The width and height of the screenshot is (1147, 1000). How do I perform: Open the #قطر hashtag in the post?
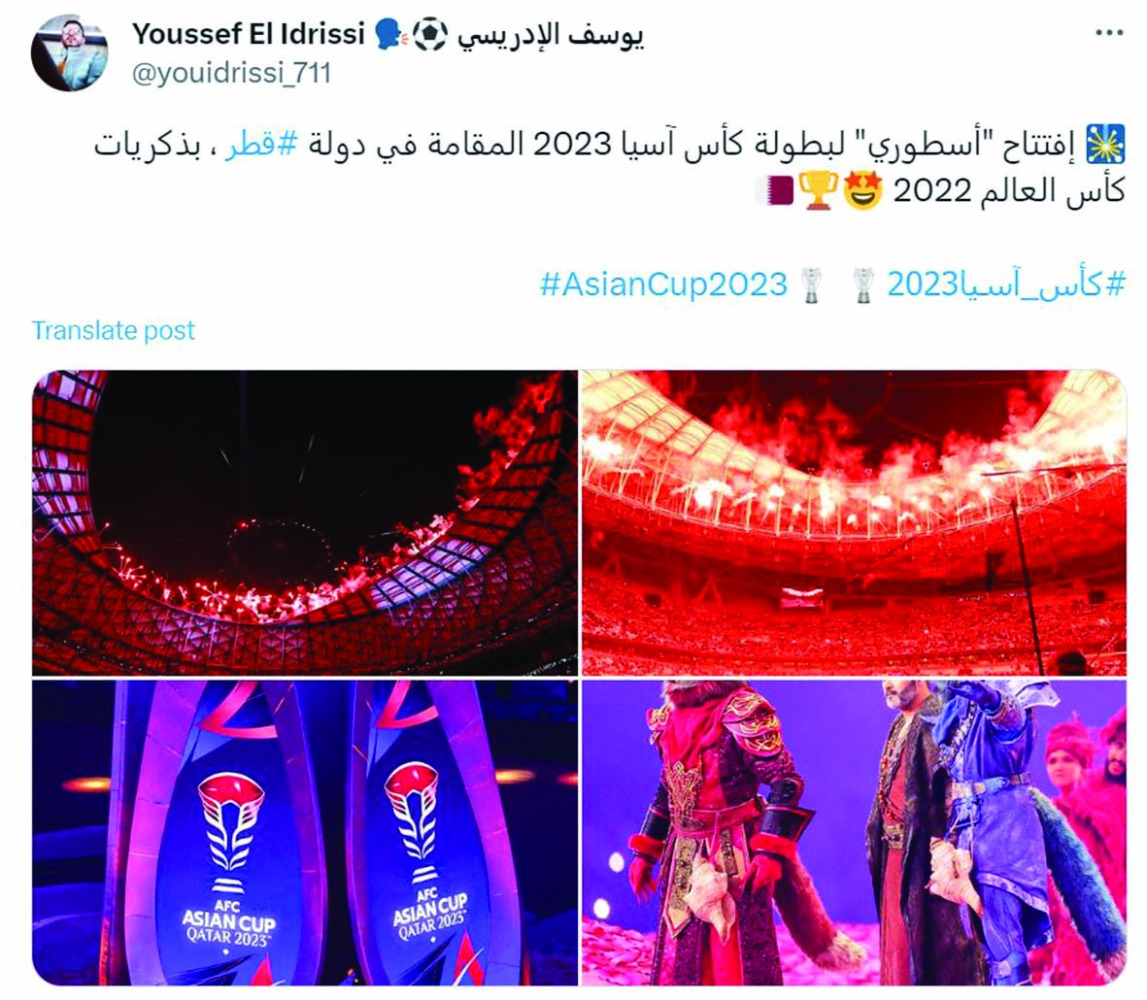click(261, 145)
